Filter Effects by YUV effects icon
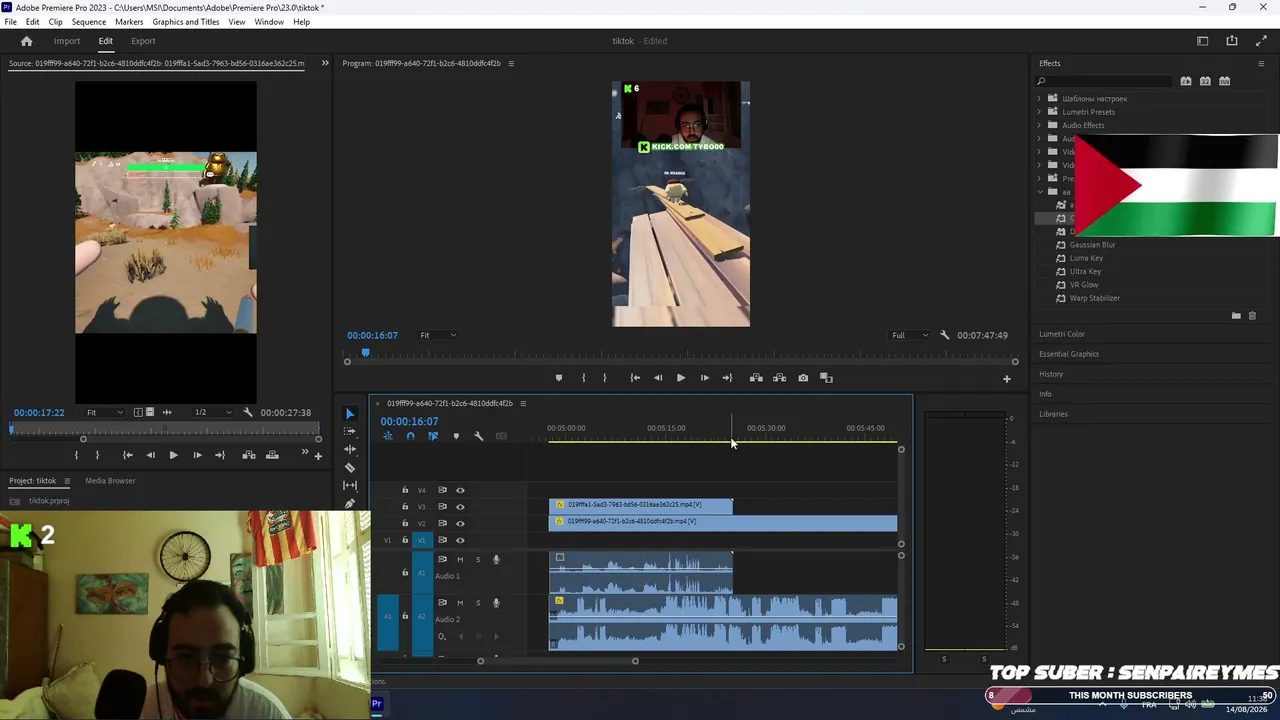 click(1224, 81)
